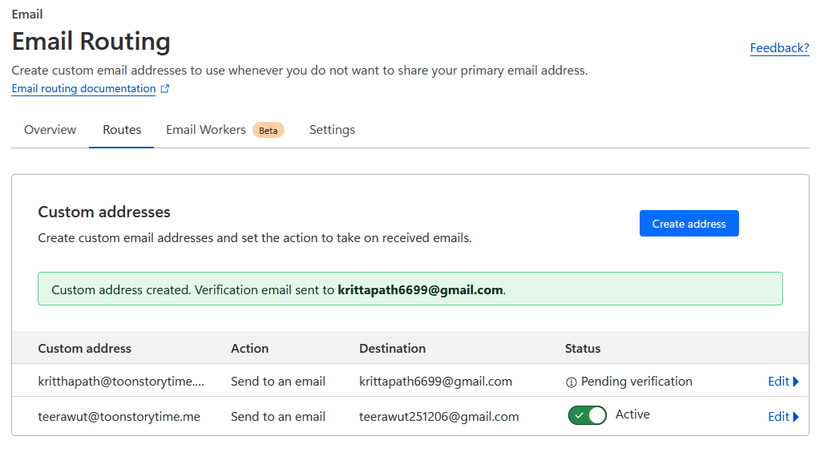Select the Routes tab

[122, 130]
